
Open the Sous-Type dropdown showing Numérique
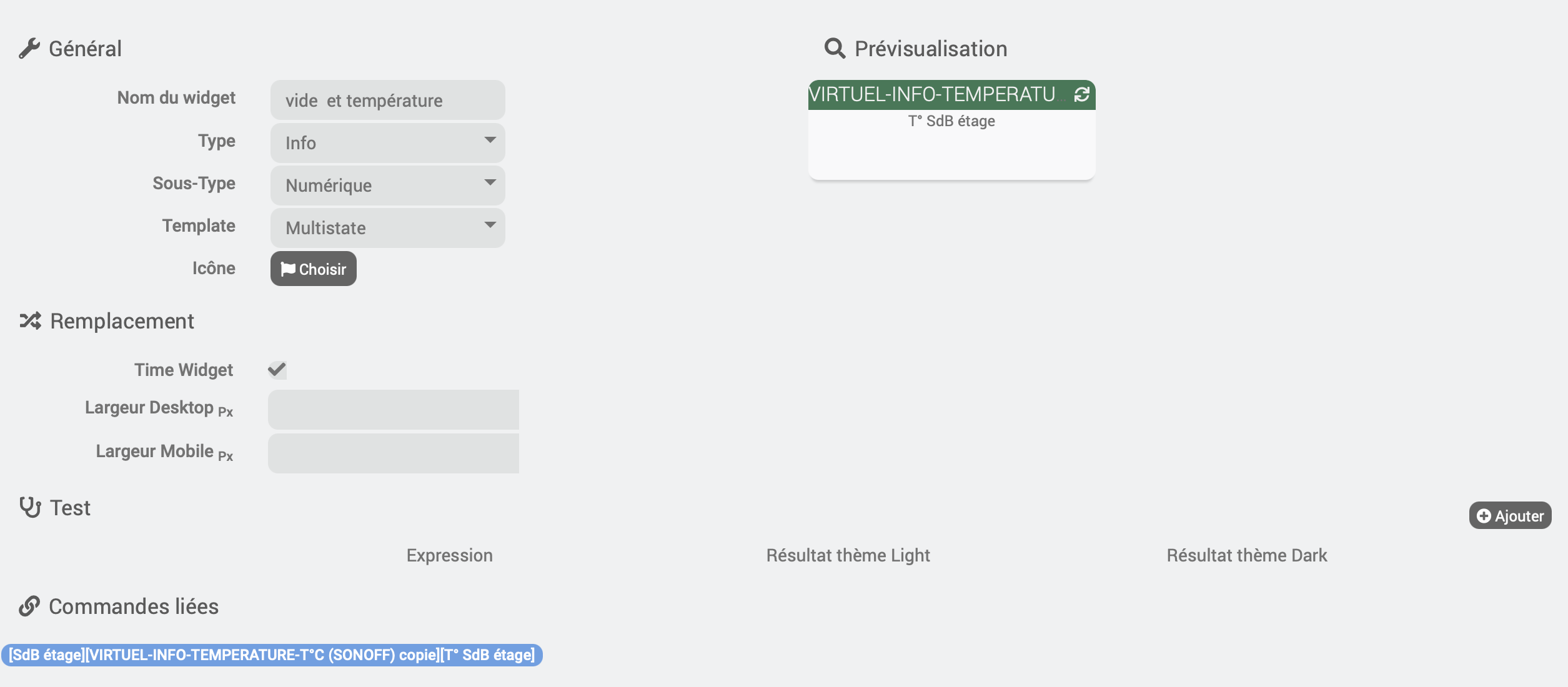click(x=388, y=185)
